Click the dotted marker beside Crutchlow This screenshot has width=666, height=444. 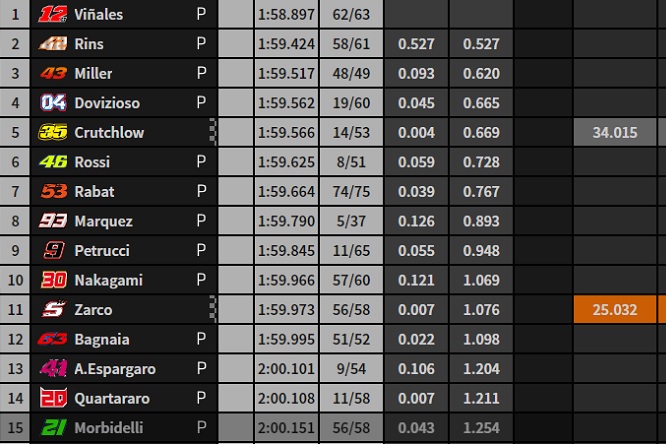(213, 132)
